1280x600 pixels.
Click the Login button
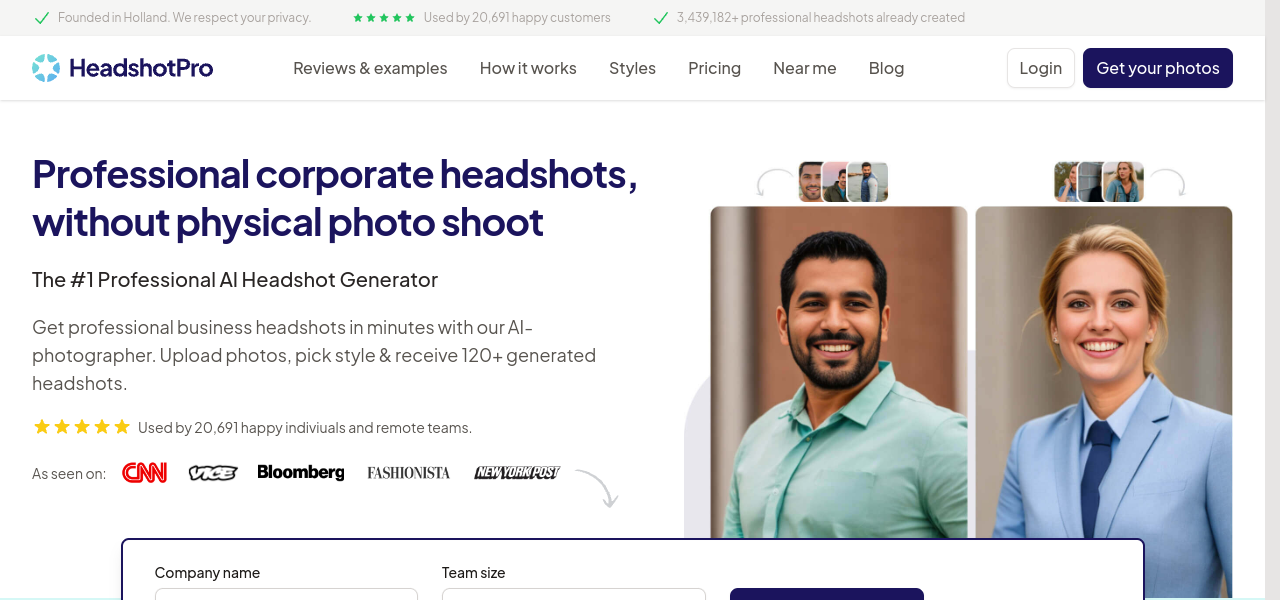tap(1040, 68)
